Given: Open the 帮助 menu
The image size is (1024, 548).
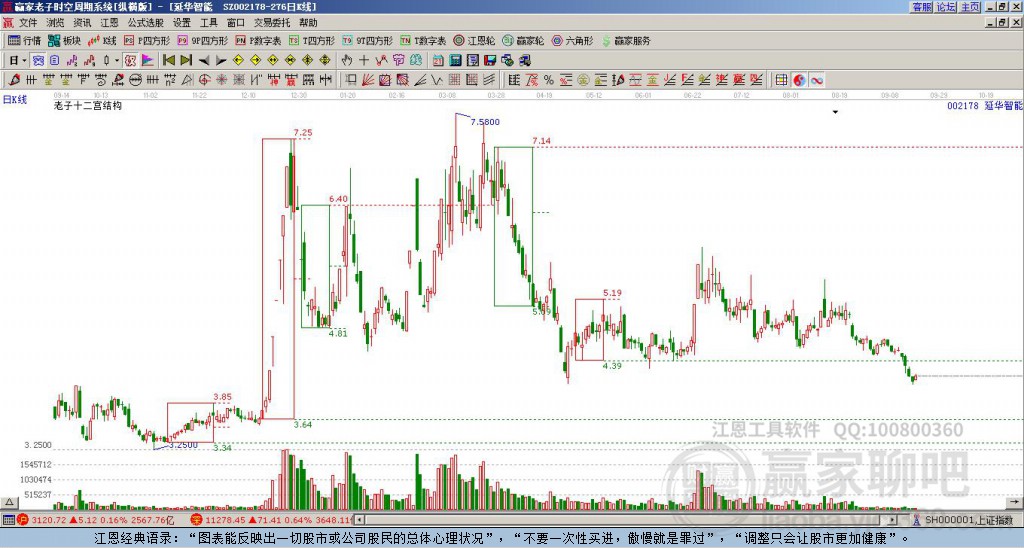Looking at the screenshot, I should [x=308, y=23].
